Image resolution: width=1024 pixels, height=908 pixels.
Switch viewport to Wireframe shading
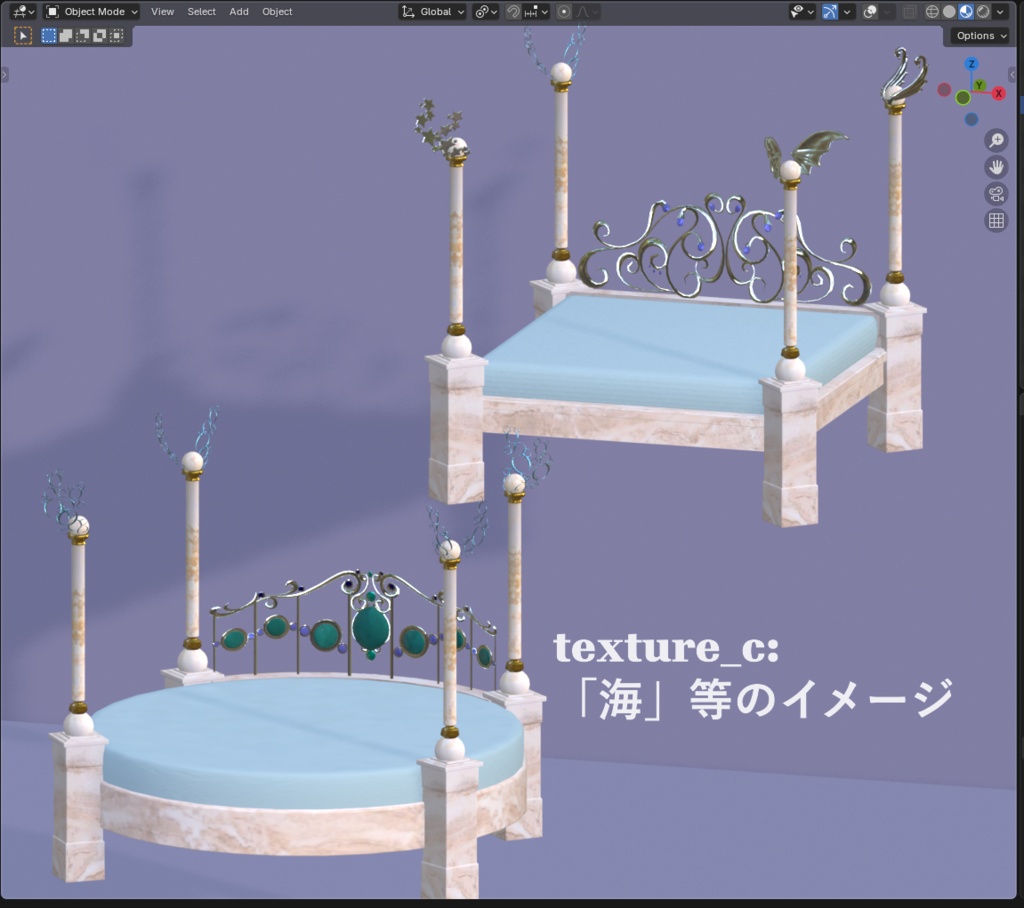(933, 11)
